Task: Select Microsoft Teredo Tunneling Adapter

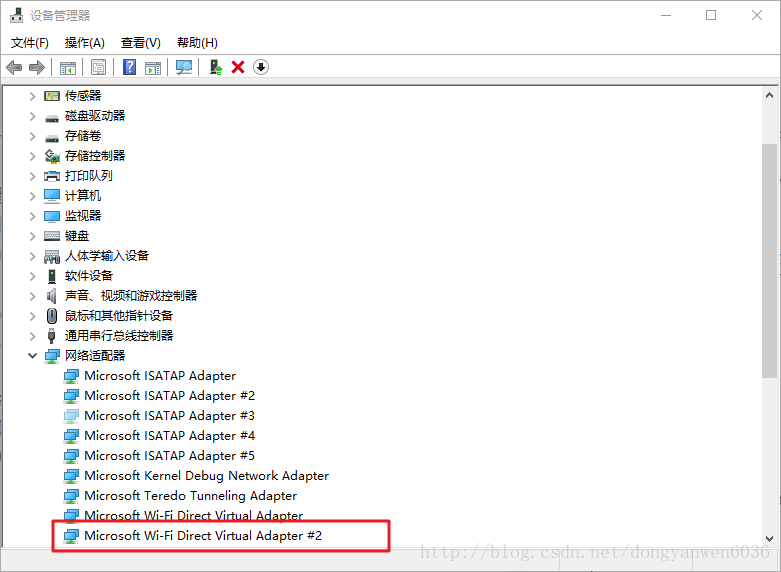Action: point(190,496)
